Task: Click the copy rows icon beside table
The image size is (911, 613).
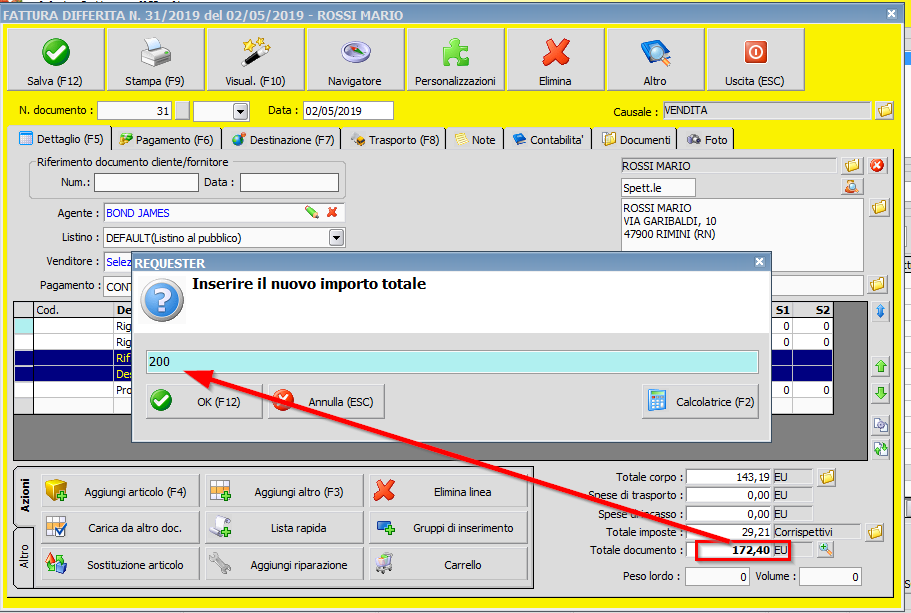Action: pyautogui.click(x=881, y=425)
